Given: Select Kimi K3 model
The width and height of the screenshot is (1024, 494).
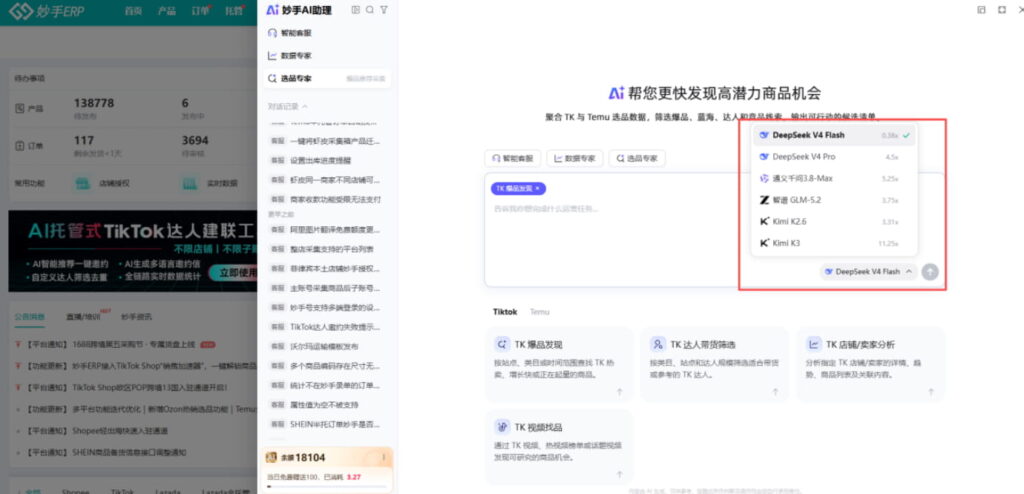Looking at the screenshot, I should 834,243.
